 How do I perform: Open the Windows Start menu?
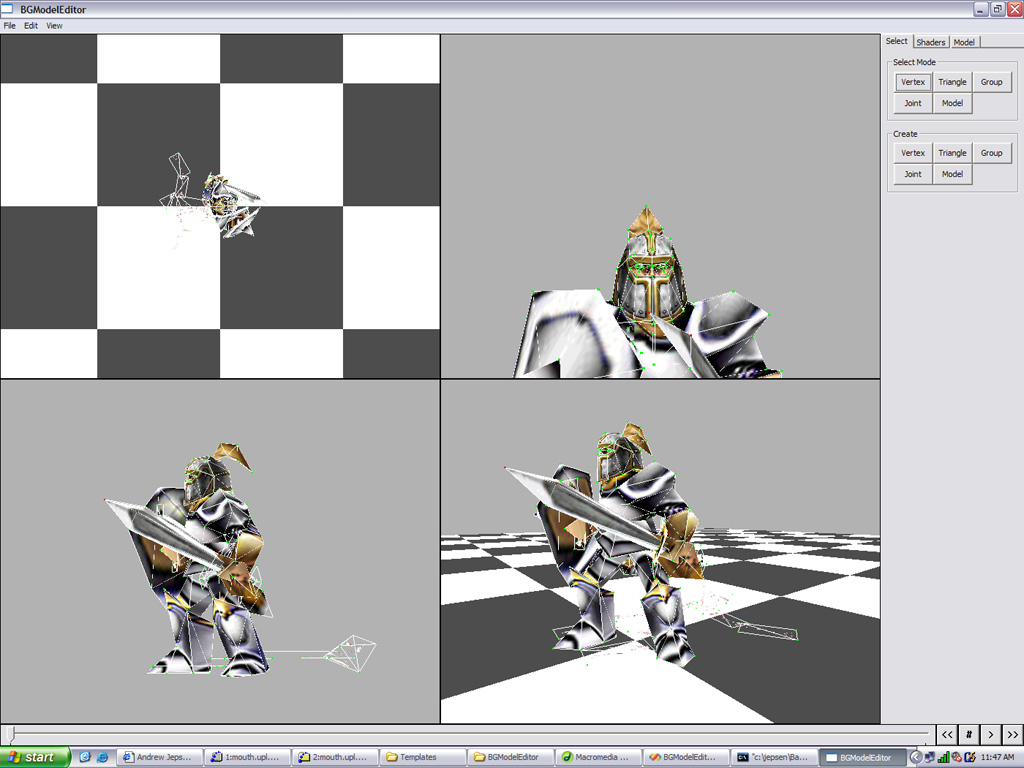click(35, 757)
